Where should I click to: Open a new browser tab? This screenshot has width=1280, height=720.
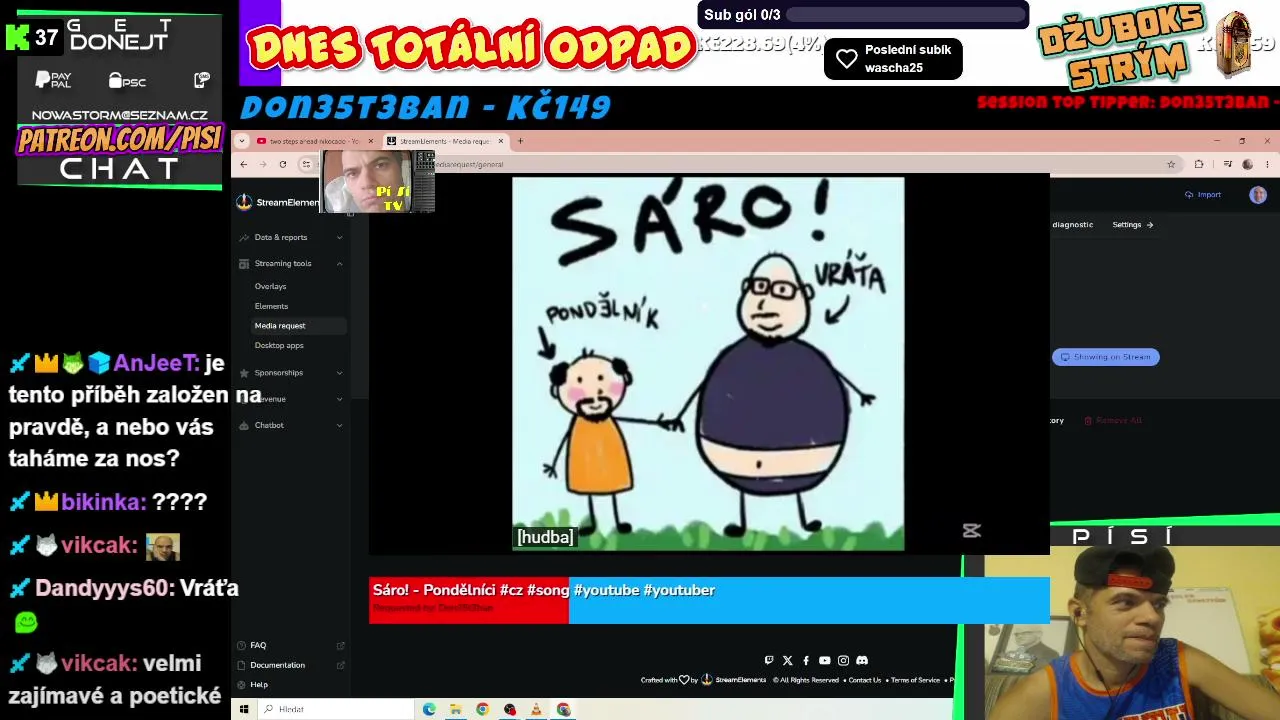coord(520,141)
